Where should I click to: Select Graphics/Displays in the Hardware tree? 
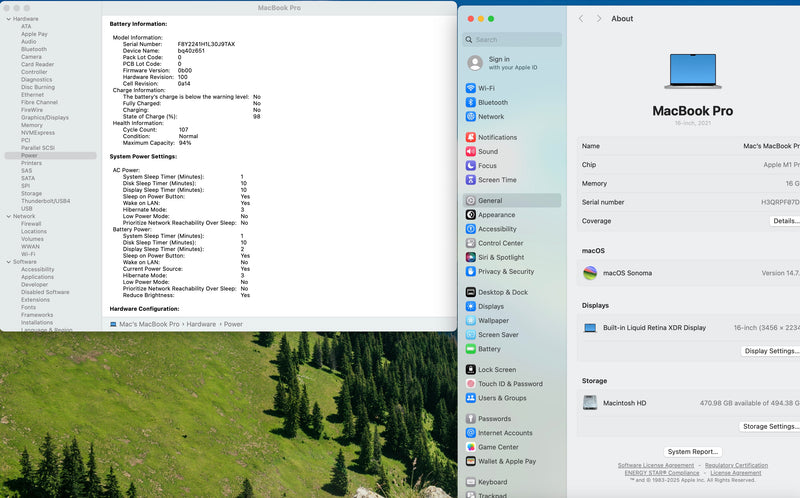click(x=45, y=117)
